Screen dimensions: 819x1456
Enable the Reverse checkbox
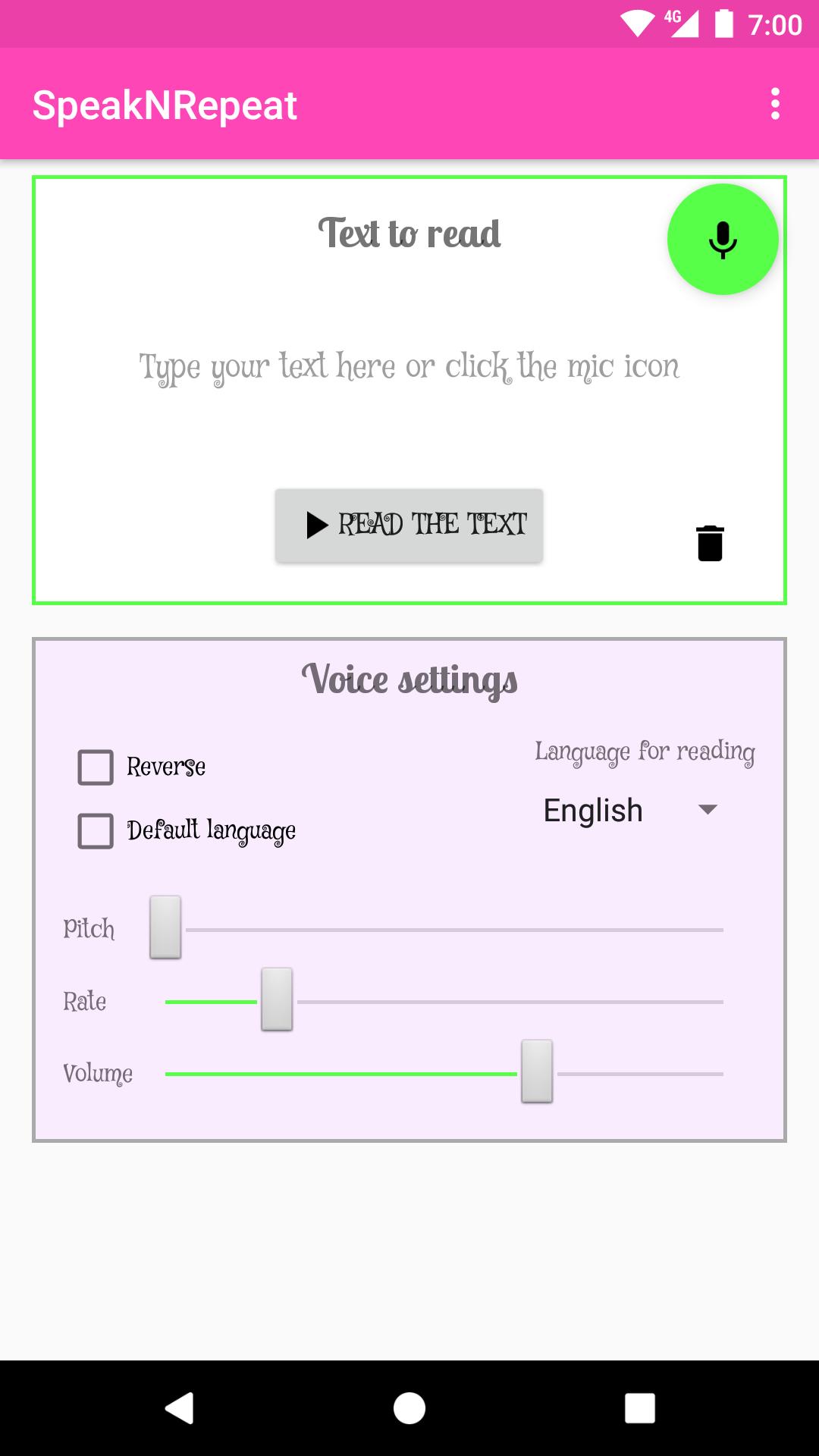point(96,767)
